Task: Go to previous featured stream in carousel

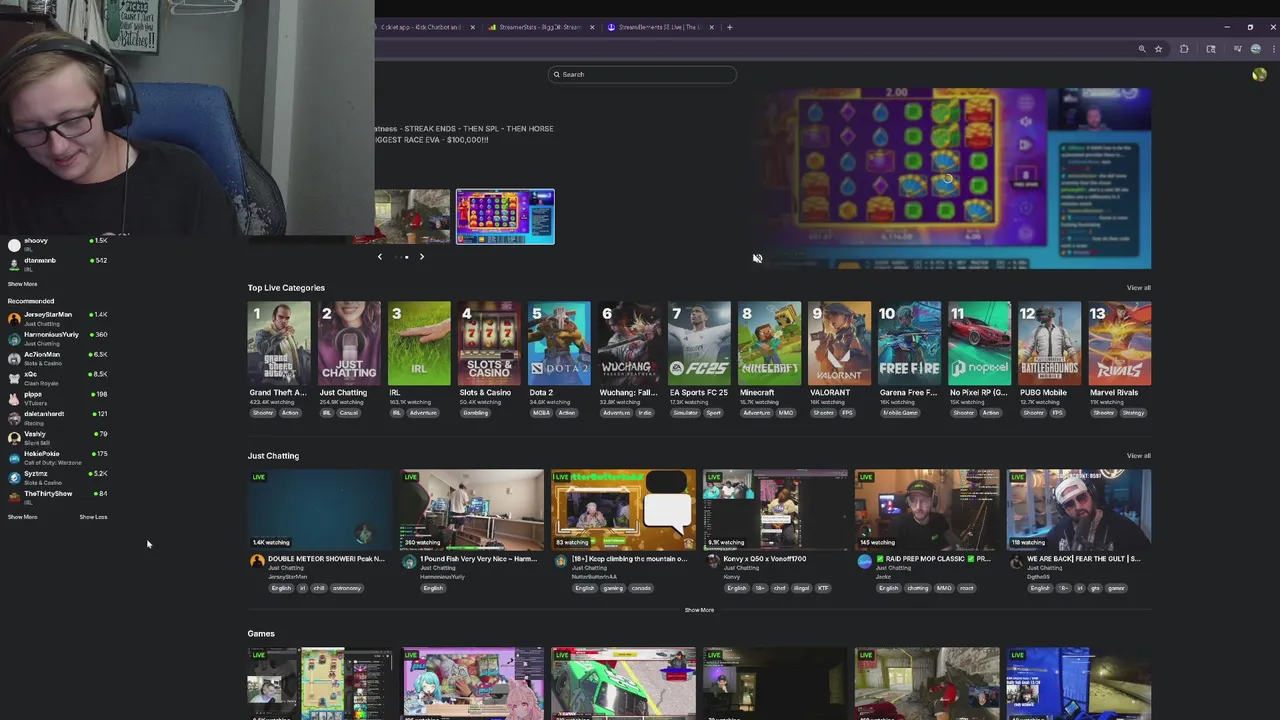Action: 379,257
